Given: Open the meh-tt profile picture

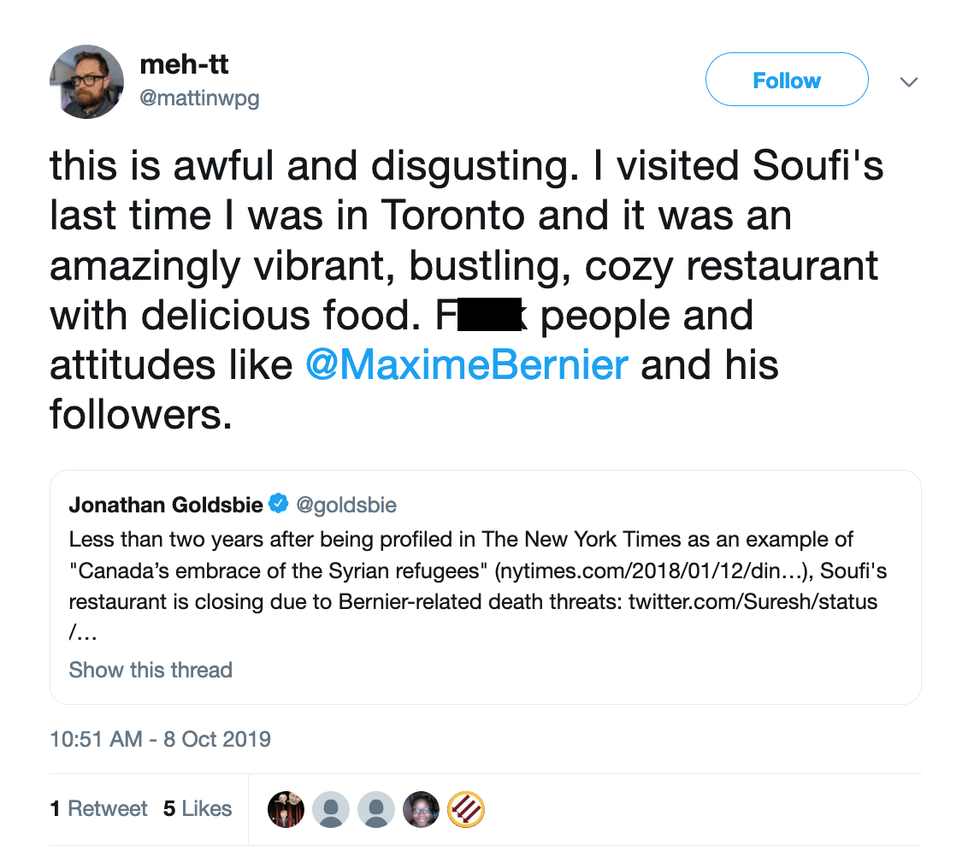Looking at the screenshot, I should coord(87,81).
